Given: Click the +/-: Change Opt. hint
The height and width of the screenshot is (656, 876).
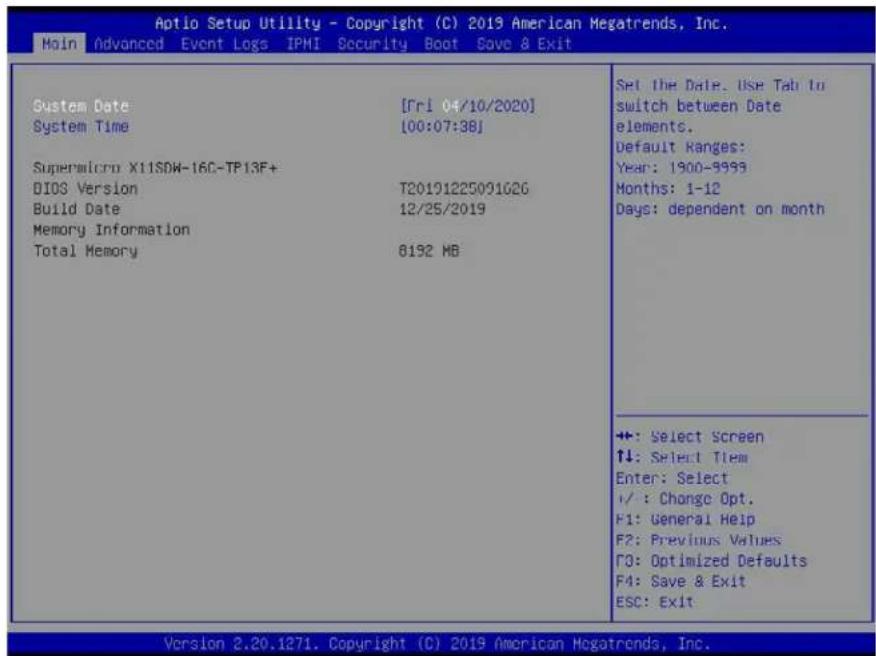Looking at the screenshot, I should (x=685, y=499).
